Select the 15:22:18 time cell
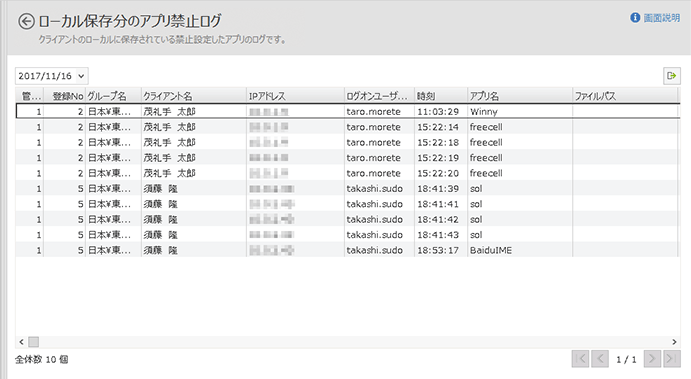691x379 pixels. pos(441,142)
